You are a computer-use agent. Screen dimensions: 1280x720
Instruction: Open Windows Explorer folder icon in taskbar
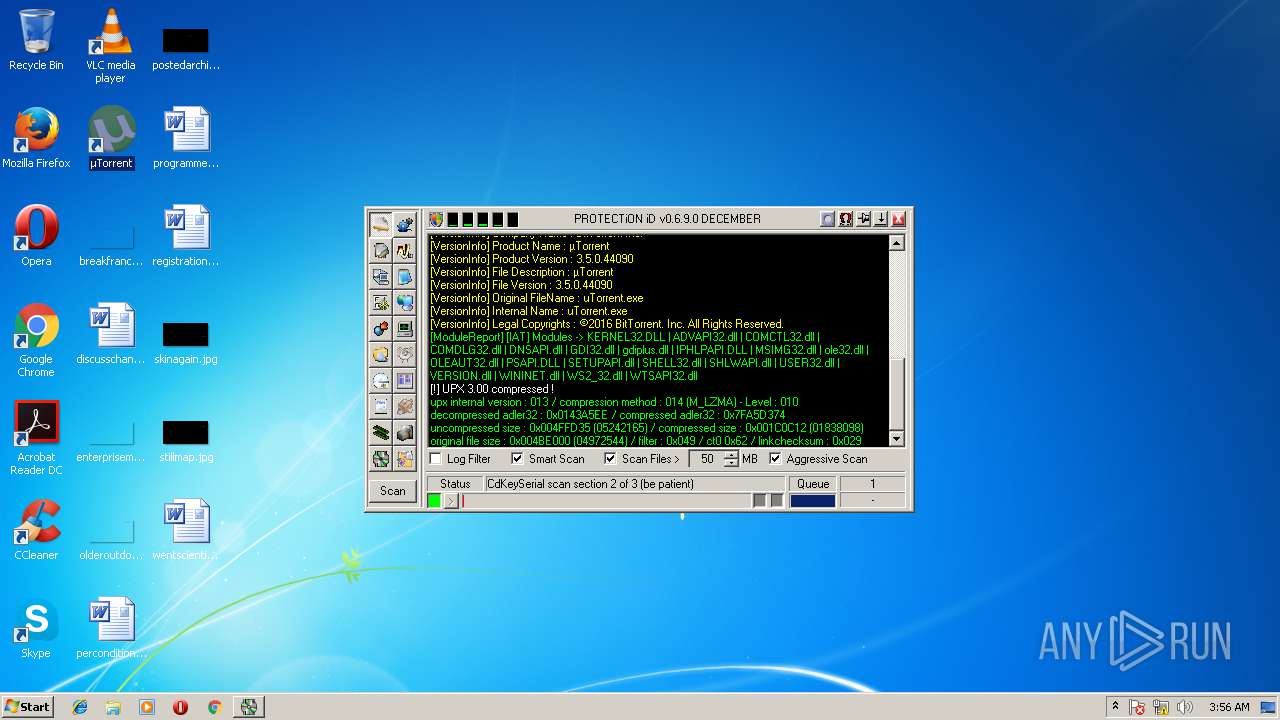[113, 707]
